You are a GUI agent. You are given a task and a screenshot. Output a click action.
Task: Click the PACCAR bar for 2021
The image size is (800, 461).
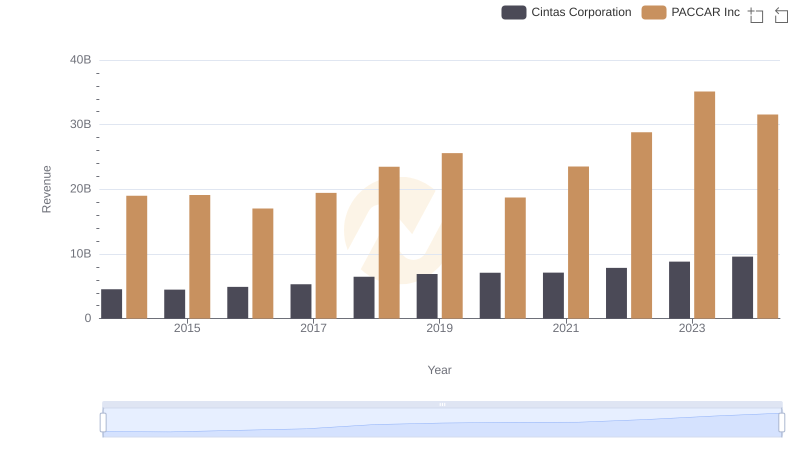(578, 242)
